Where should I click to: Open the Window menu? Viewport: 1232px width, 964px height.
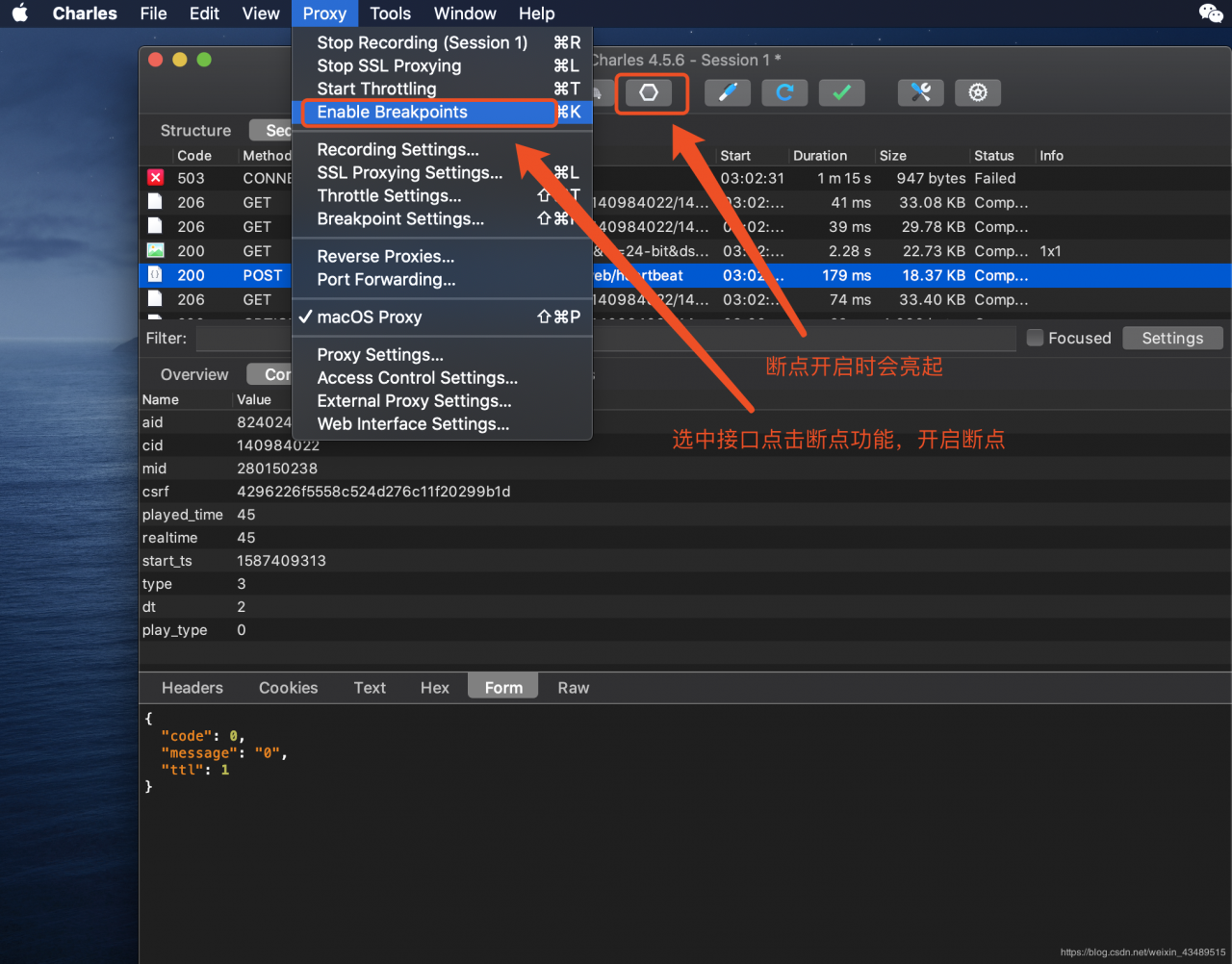pos(465,13)
